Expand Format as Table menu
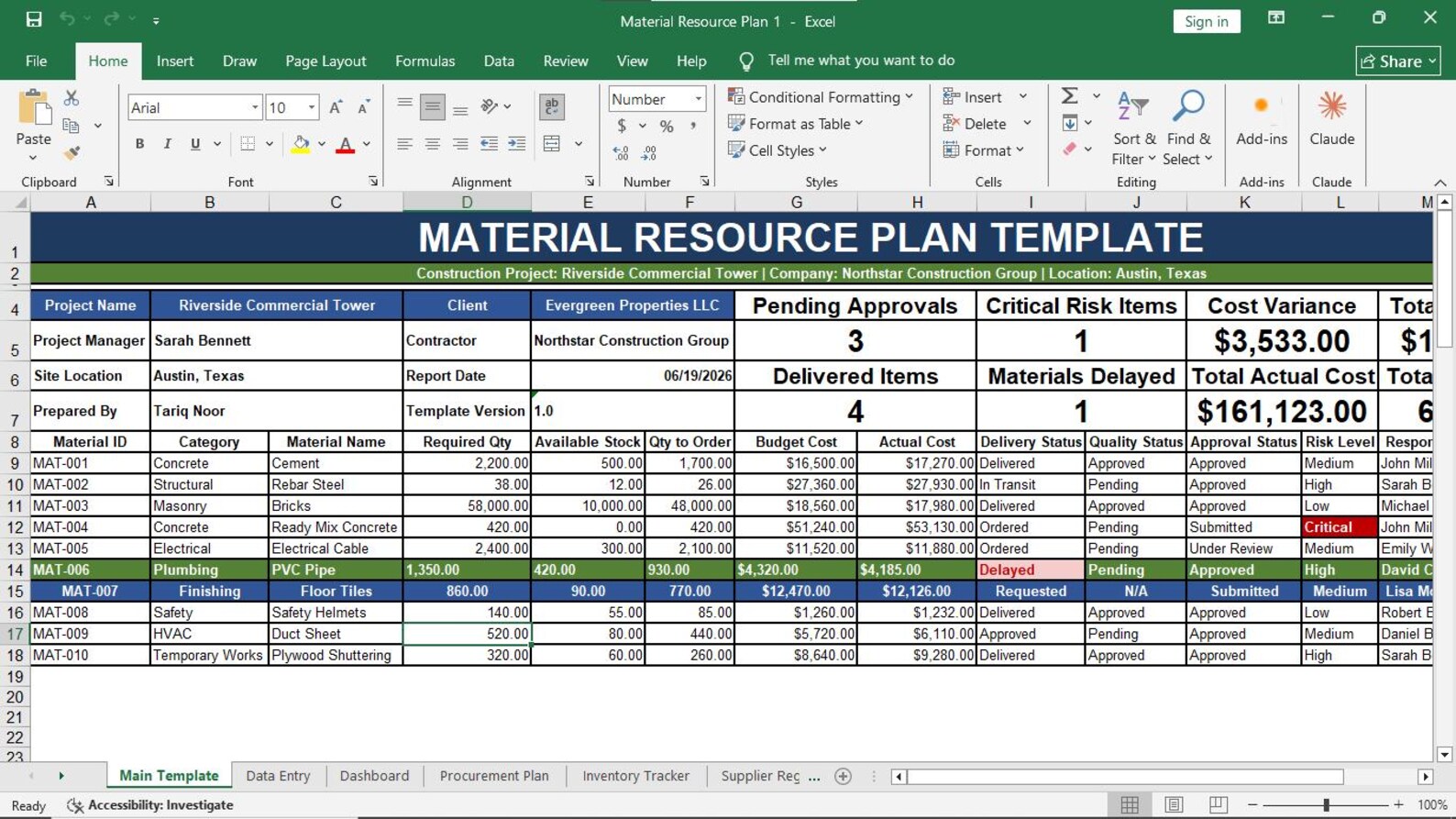The width and height of the screenshot is (1456, 819). click(x=796, y=123)
